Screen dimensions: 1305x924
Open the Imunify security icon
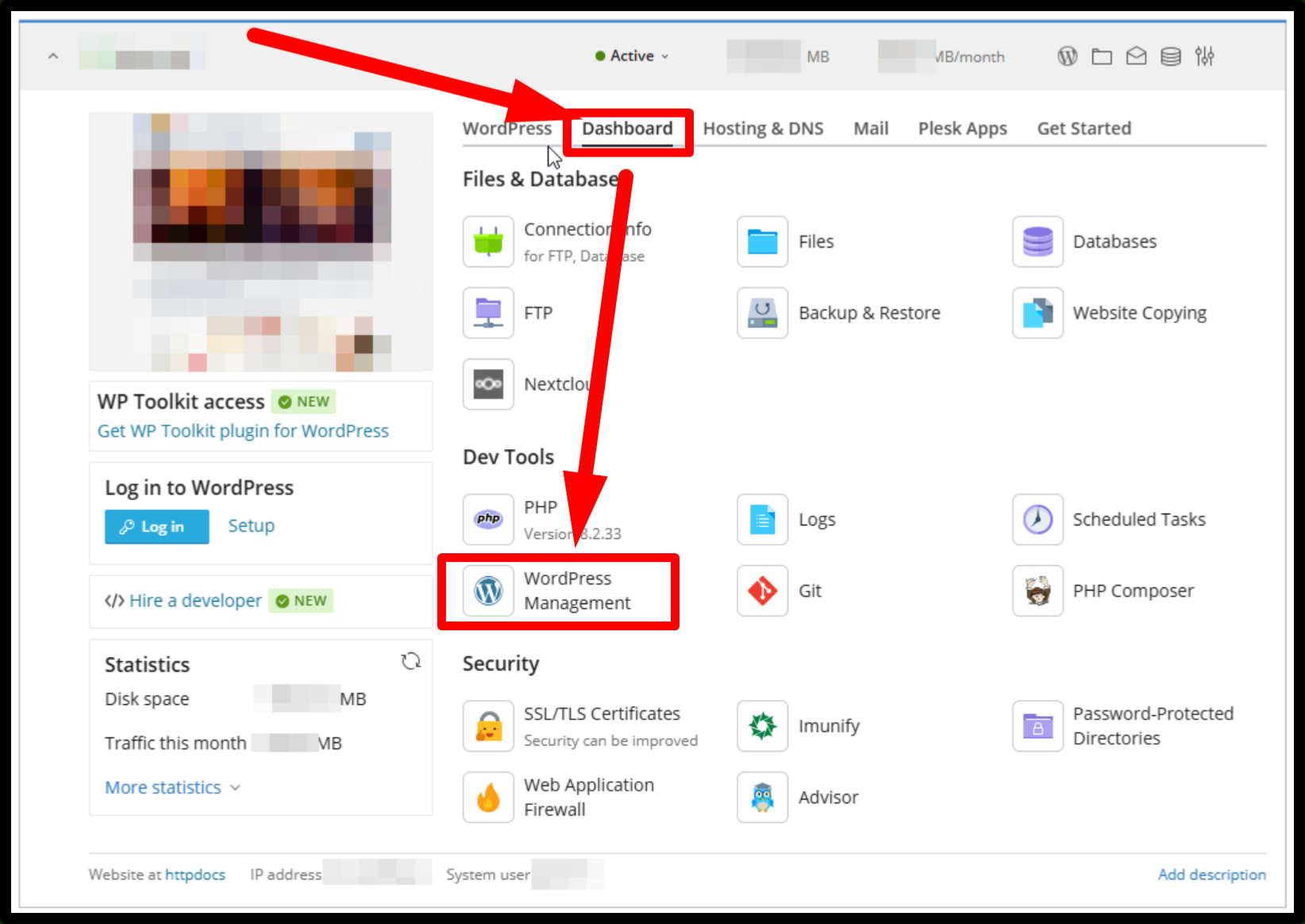click(x=762, y=726)
